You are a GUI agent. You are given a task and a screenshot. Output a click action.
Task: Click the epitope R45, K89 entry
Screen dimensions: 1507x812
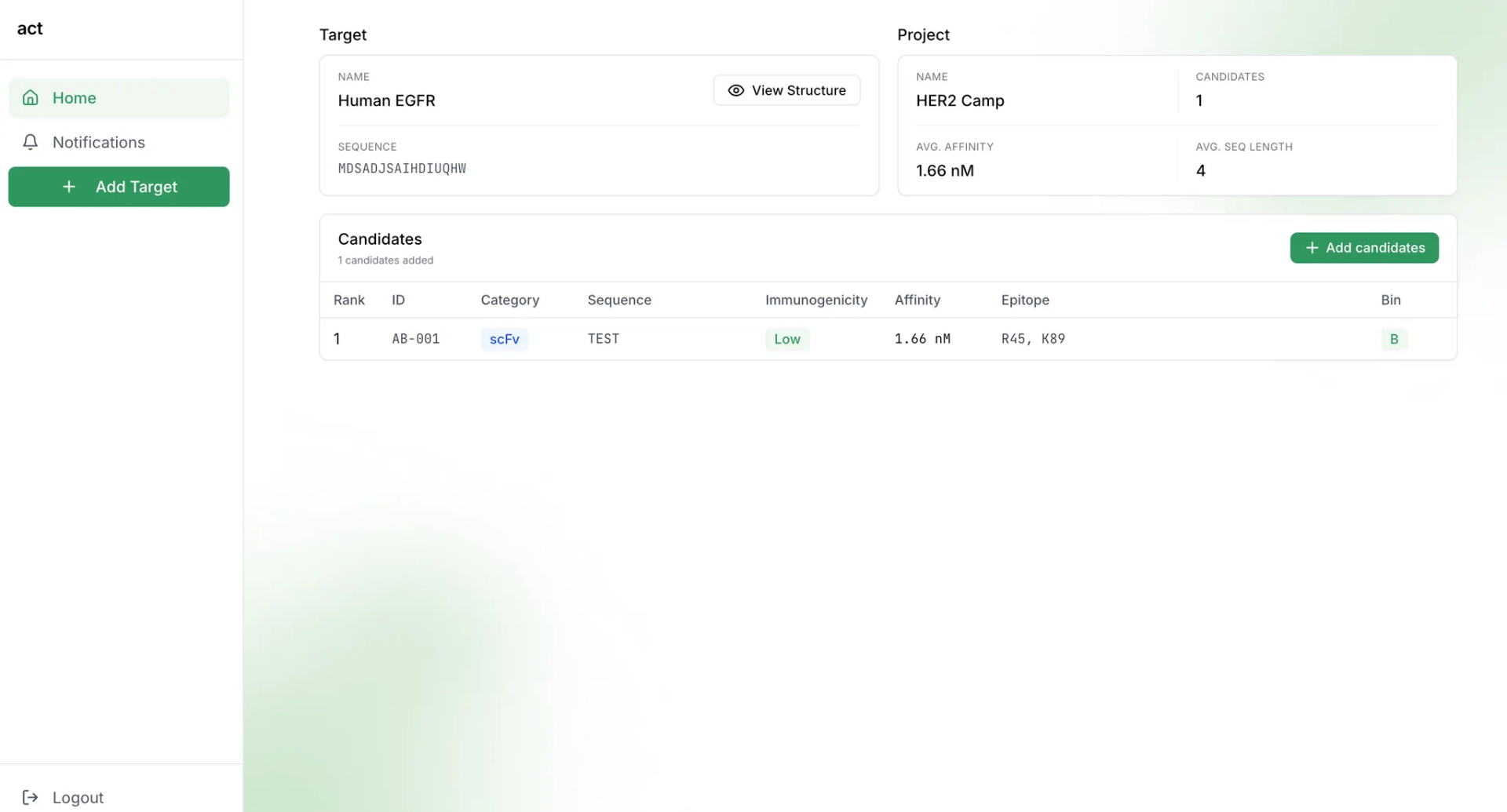click(x=1033, y=339)
